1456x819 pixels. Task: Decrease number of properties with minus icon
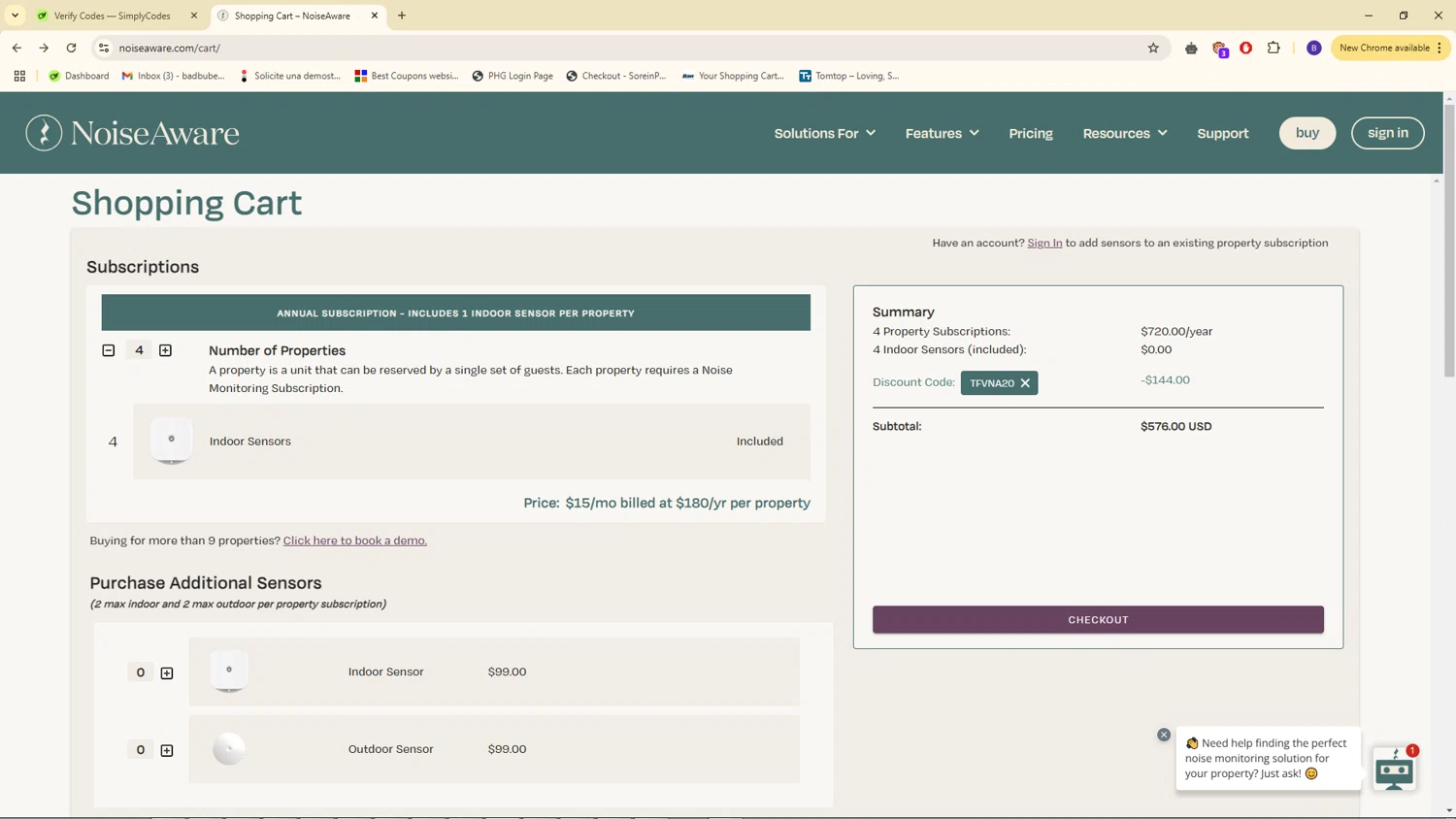(109, 350)
